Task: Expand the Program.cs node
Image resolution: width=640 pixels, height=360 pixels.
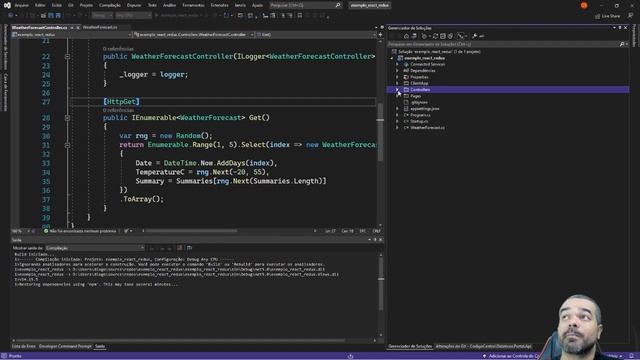Action: (x=397, y=115)
